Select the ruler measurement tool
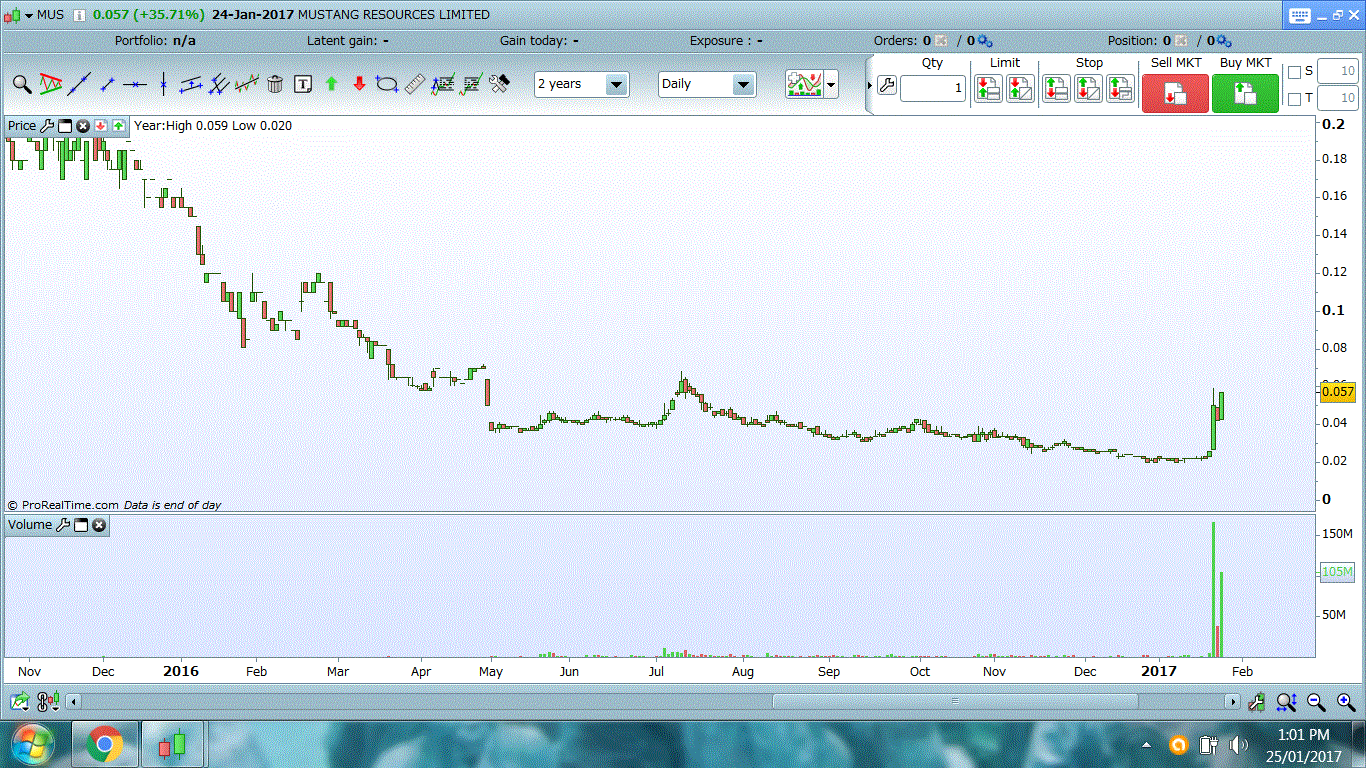 point(415,84)
